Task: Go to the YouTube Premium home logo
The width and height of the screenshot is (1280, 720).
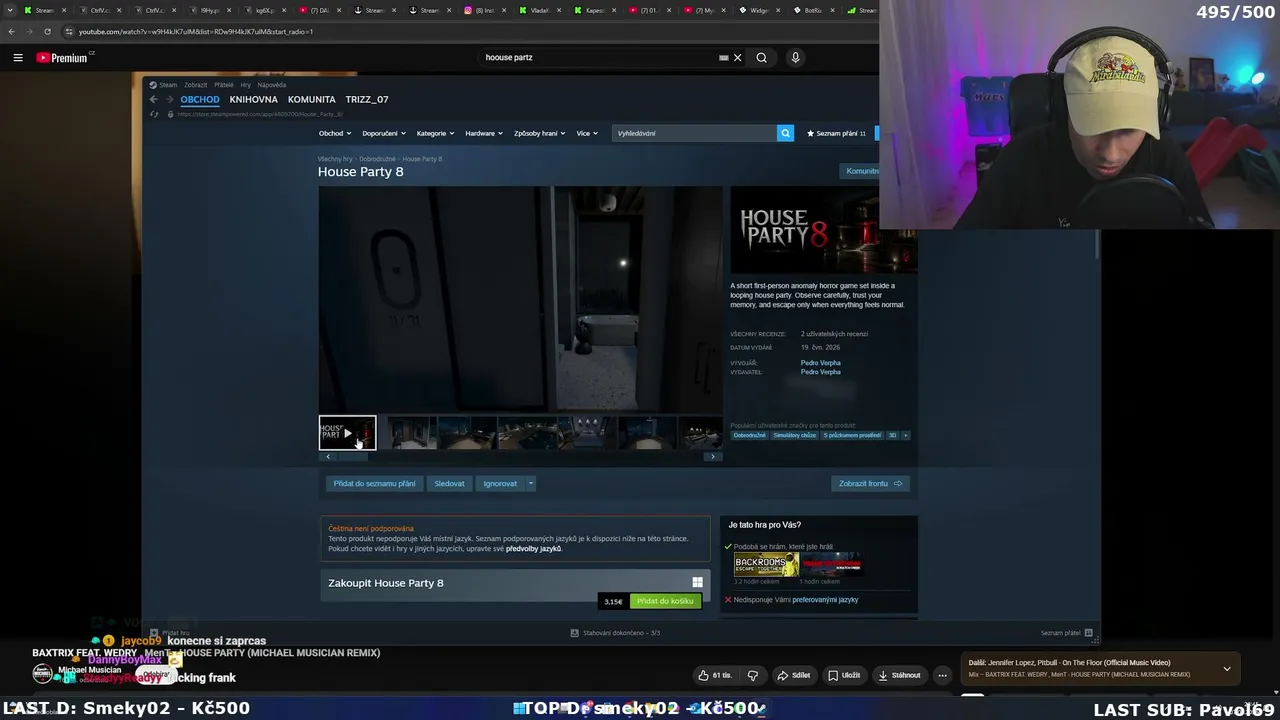Action: pyautogui.click(x=62, y=58)
